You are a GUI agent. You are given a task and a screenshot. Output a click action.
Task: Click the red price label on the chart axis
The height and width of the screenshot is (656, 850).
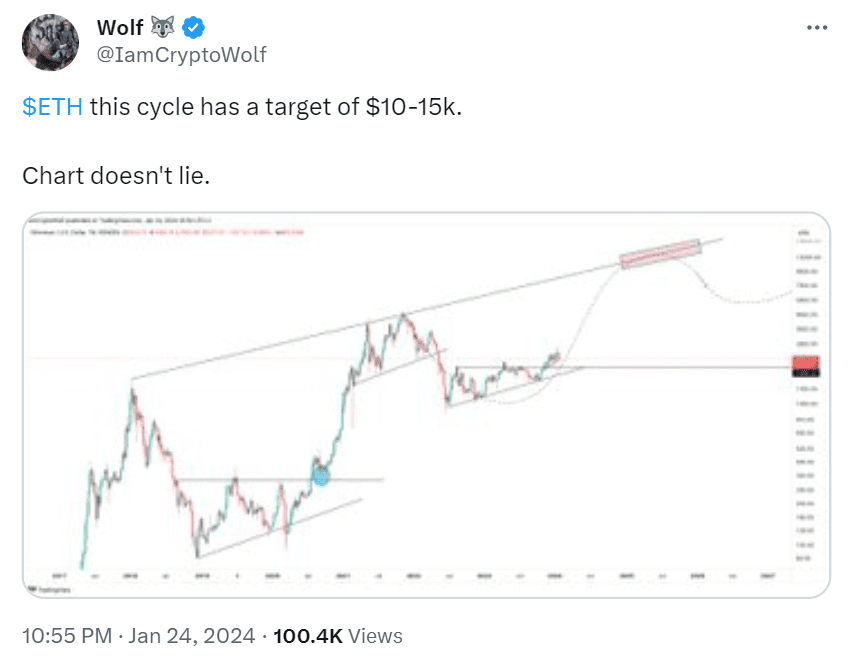[x=806, y=366]
